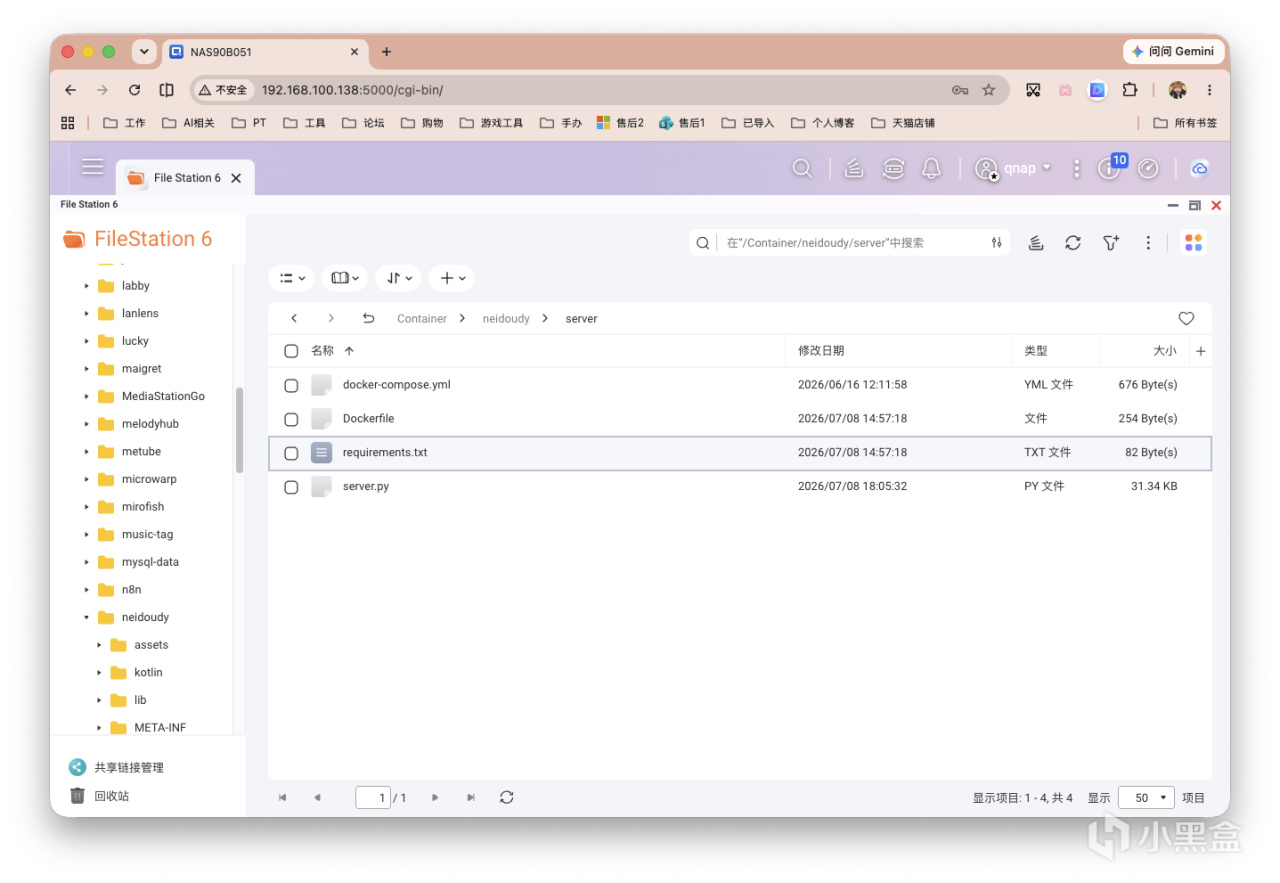
Task: Switch to the File Station 6 tab
Action: (185, 178)
